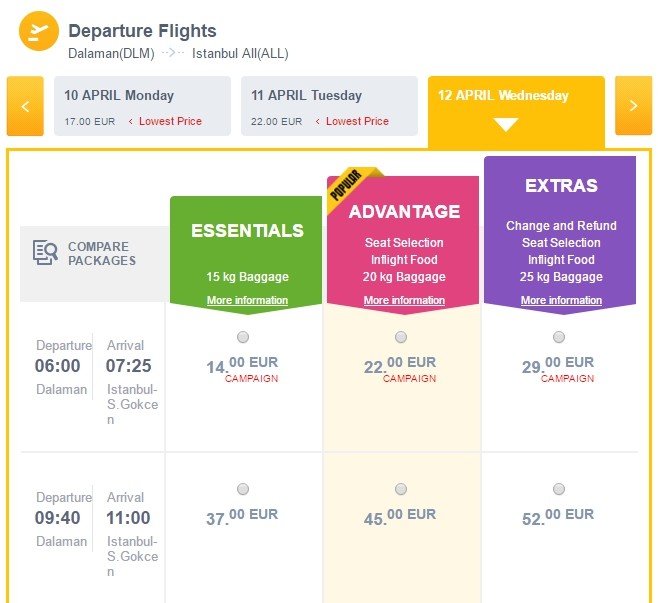The image size is (658, 603).
Task: Select Essentials fare for the 06:00 flight
Action: click(243, 337)
